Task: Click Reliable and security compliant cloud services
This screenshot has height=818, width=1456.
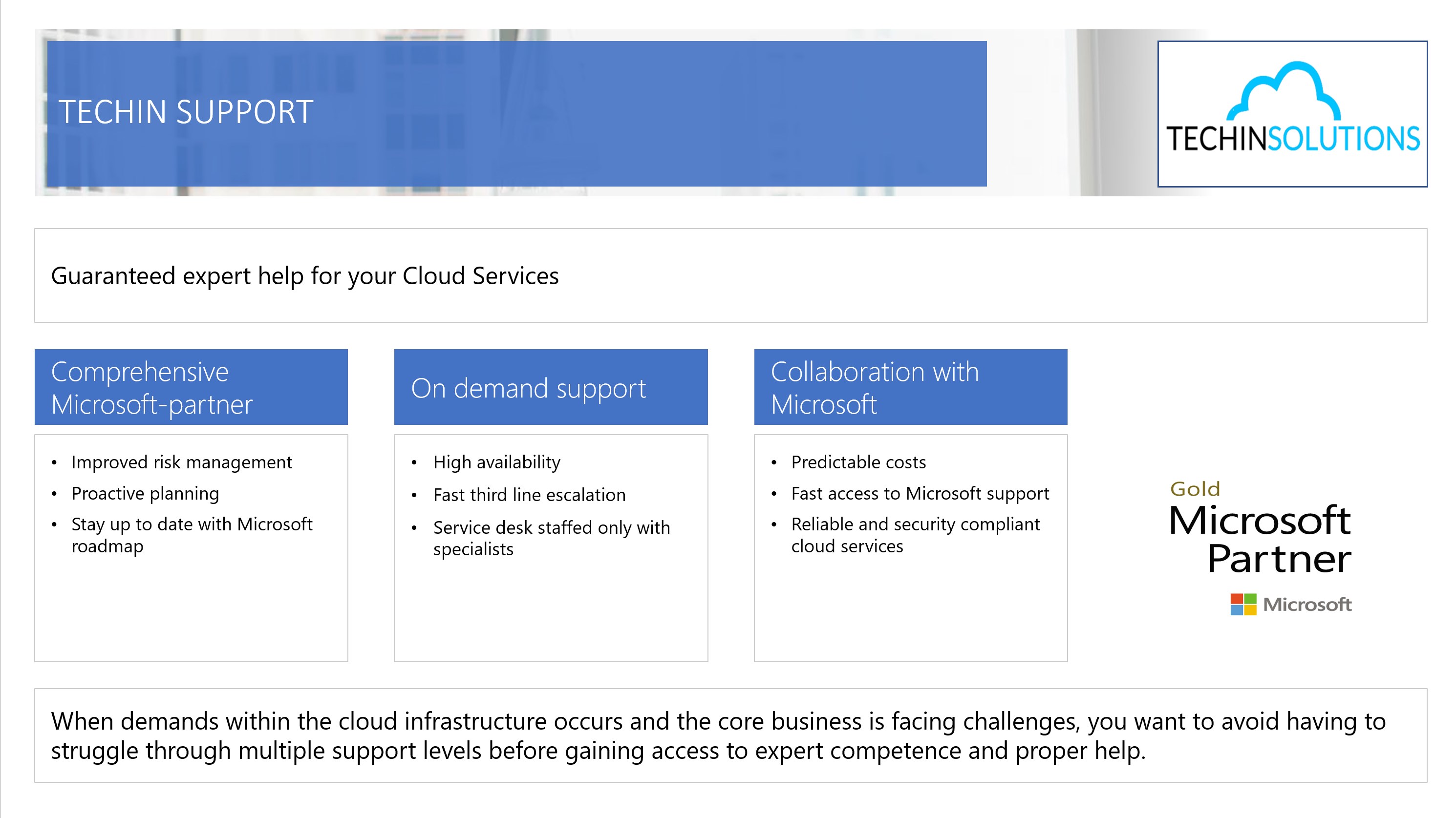Action: tap(915, 534)
